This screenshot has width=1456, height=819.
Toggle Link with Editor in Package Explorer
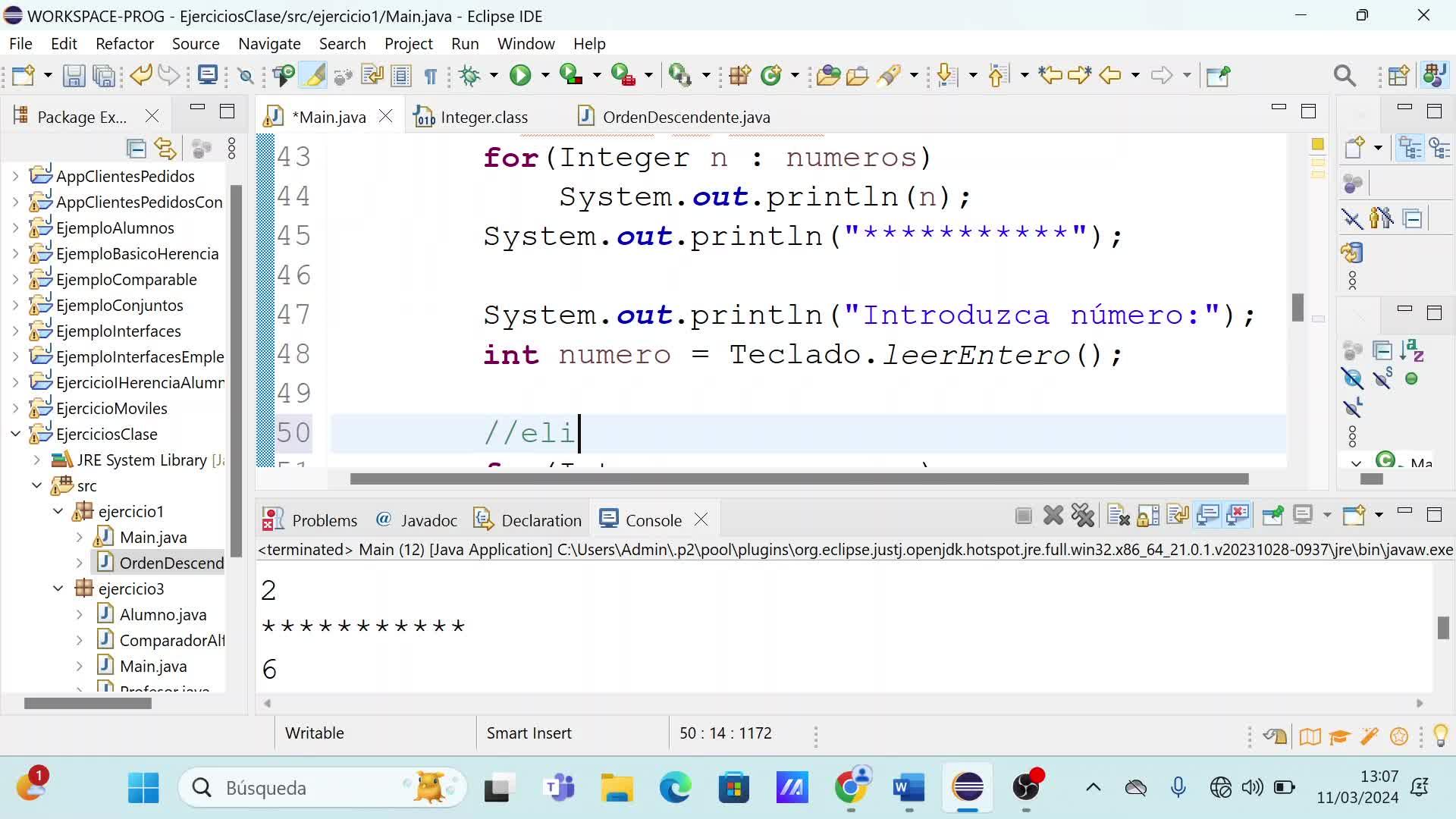[x=165, y=149]
